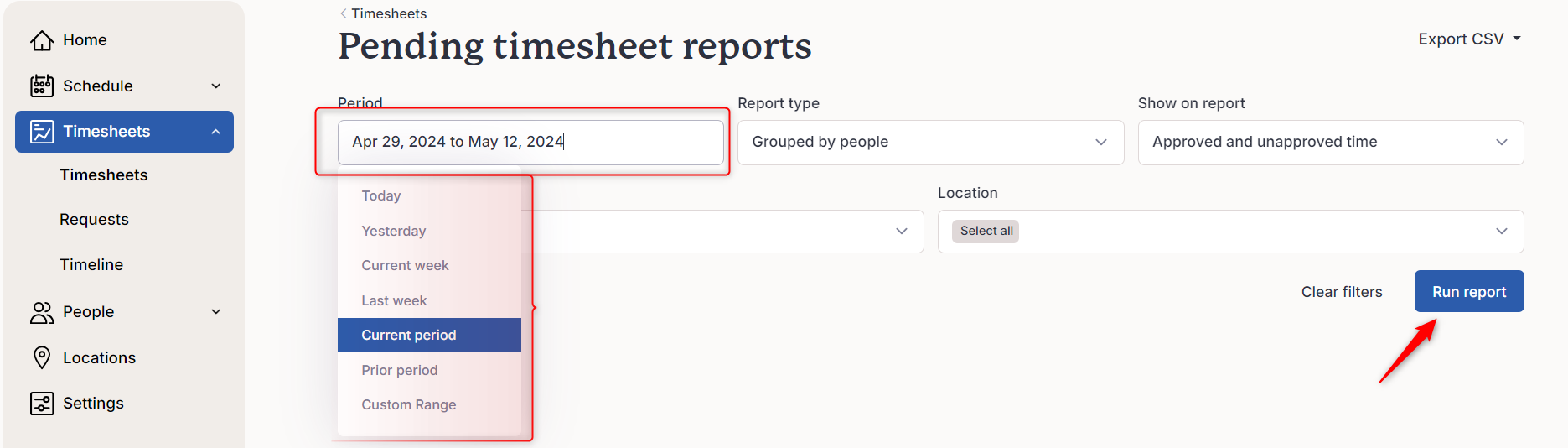
Task: Click the Run report button
Action: (1469, 291)
